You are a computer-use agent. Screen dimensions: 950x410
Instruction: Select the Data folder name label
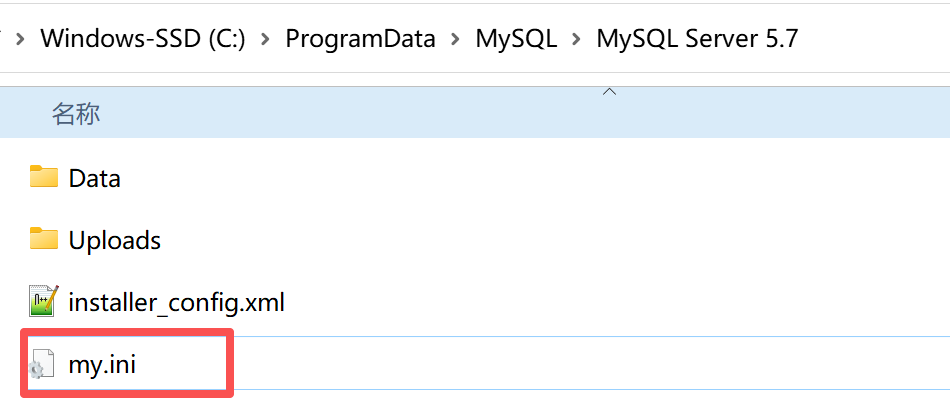pyautogui.click(x=95, y=179)
